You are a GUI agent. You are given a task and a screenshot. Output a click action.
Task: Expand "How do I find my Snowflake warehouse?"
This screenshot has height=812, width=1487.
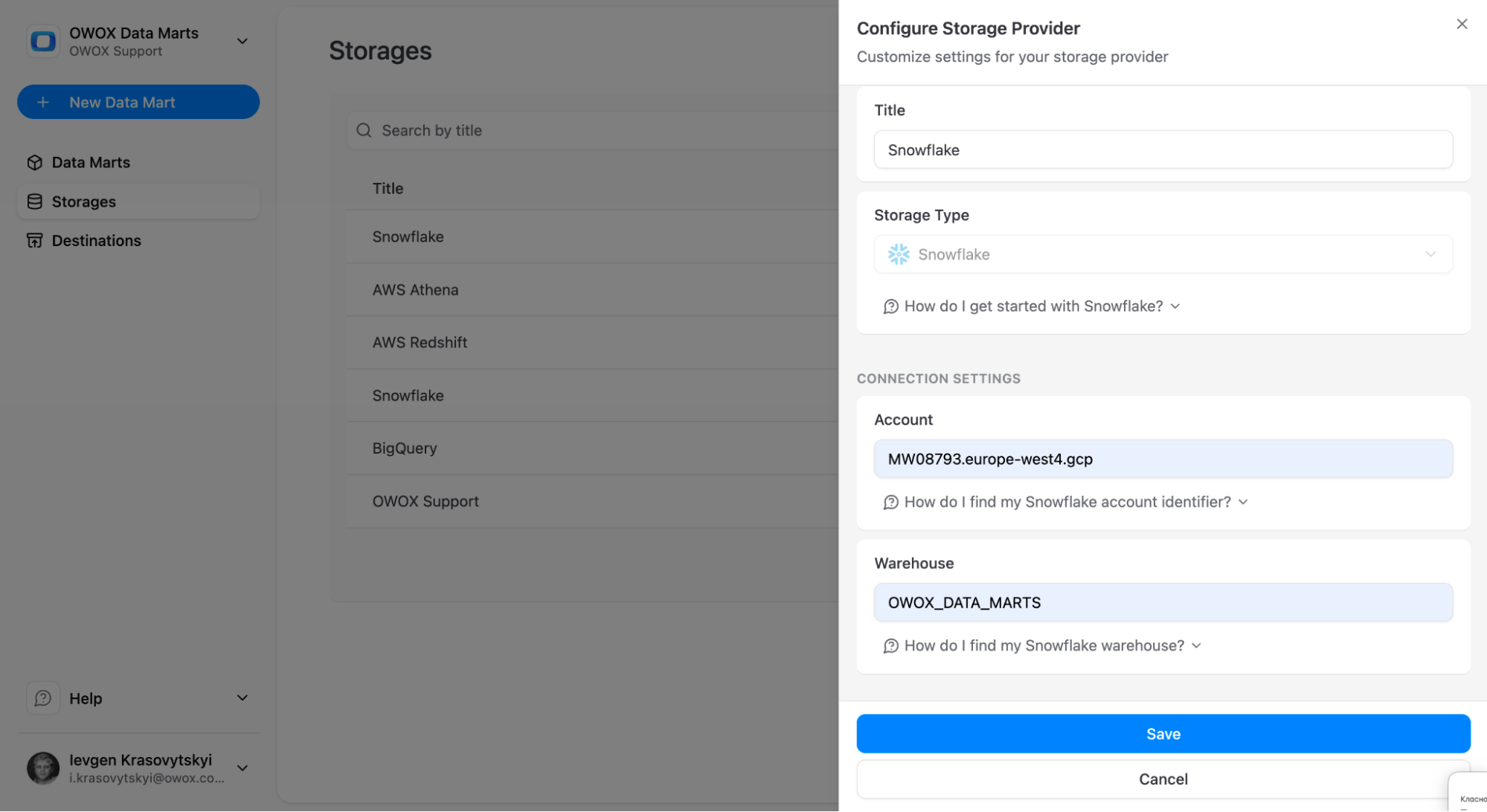click(1043, 645)
